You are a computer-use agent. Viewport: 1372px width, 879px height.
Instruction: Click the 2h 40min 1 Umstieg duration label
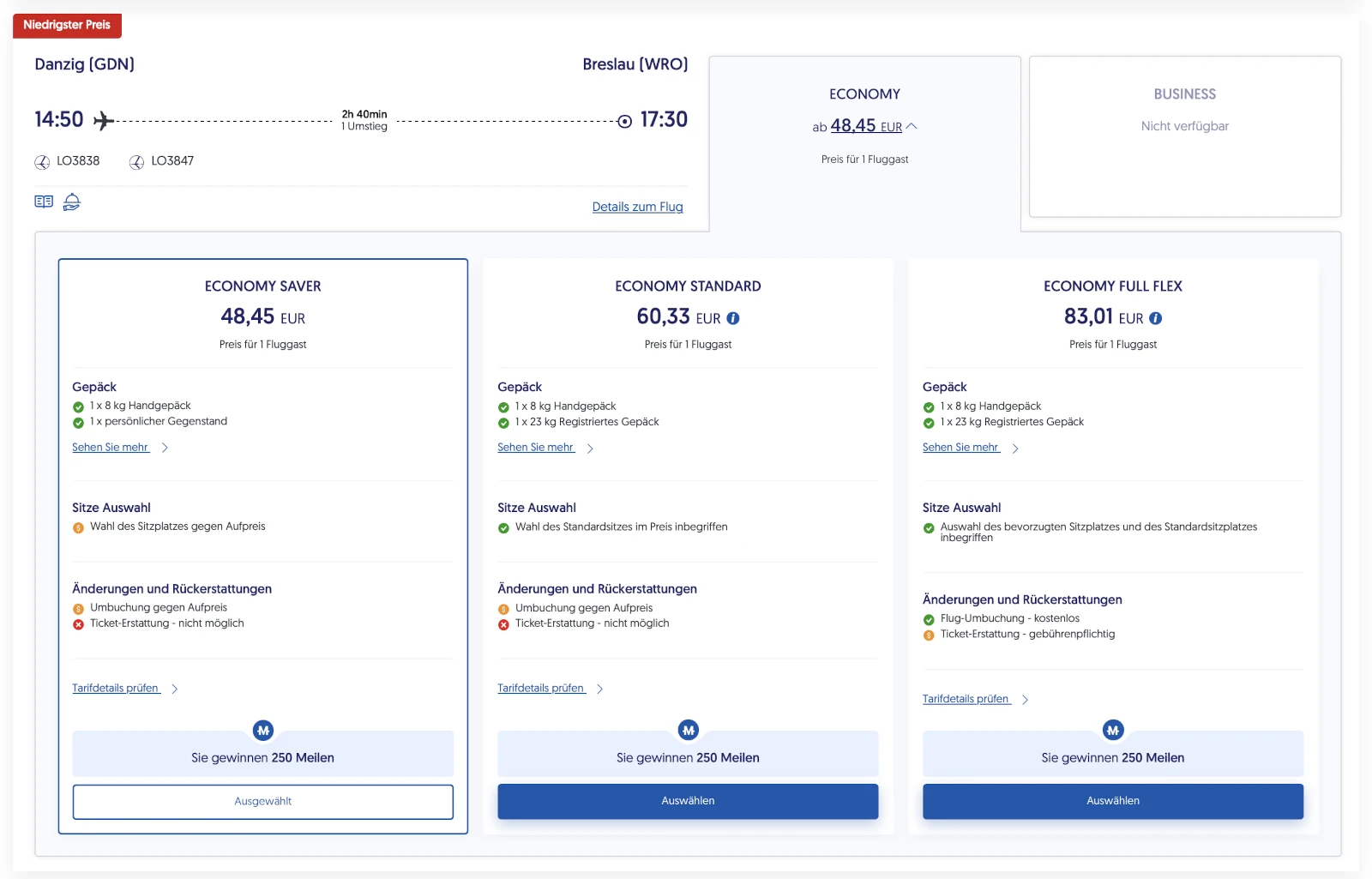coord(364,120)
